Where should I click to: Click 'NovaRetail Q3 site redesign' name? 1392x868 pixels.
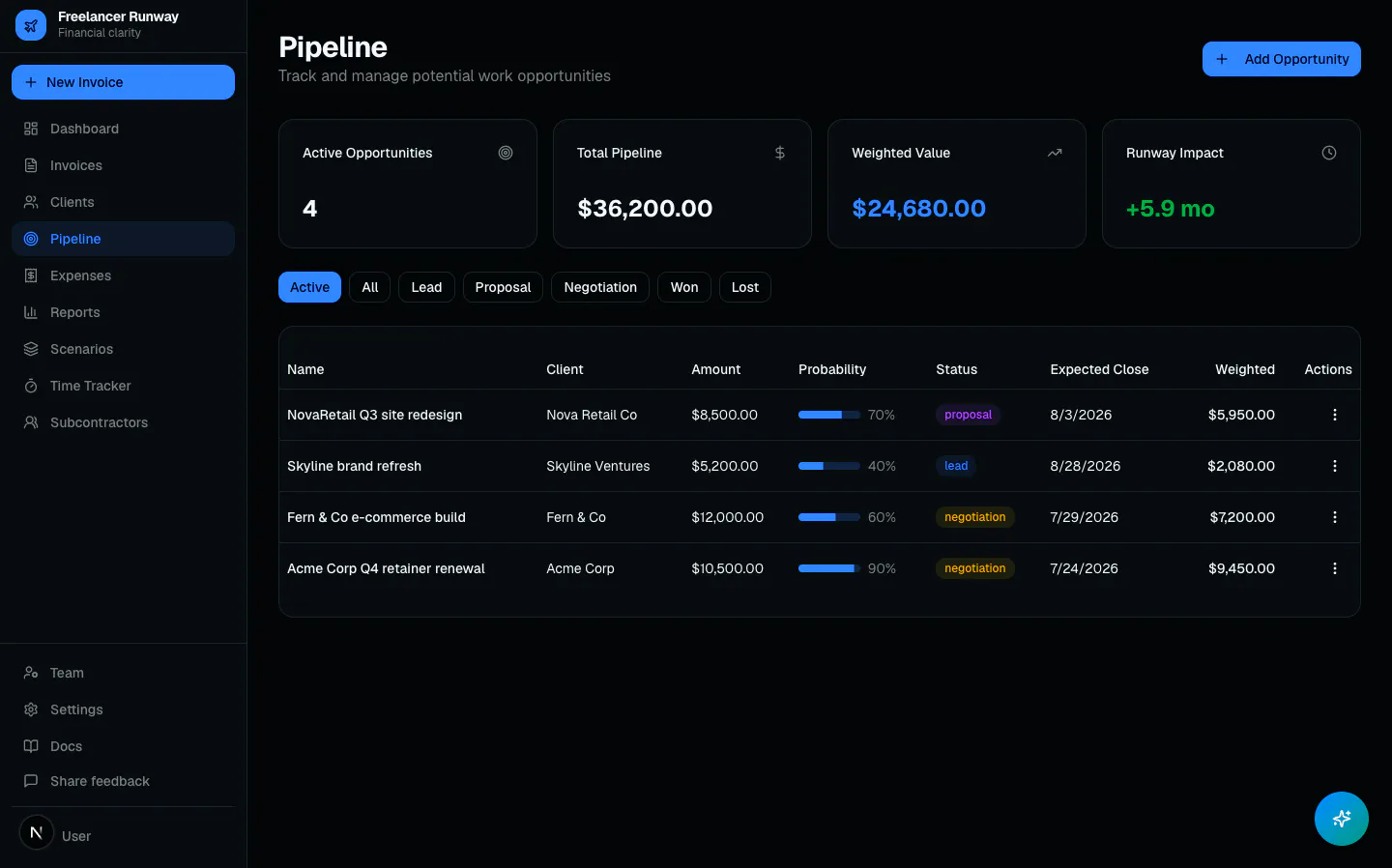click(x=375, y=415)
